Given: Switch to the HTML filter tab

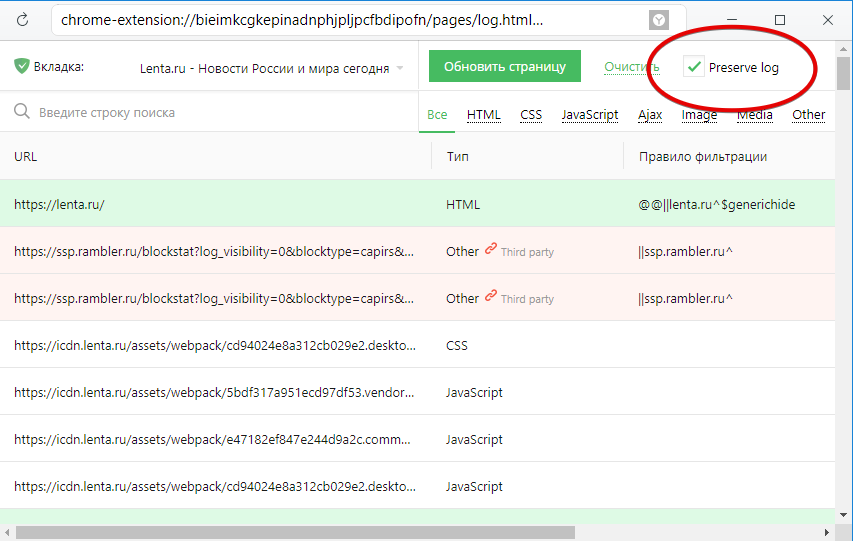Looking at the screenshot, I should pyautogui.click(x=484, y=115).
